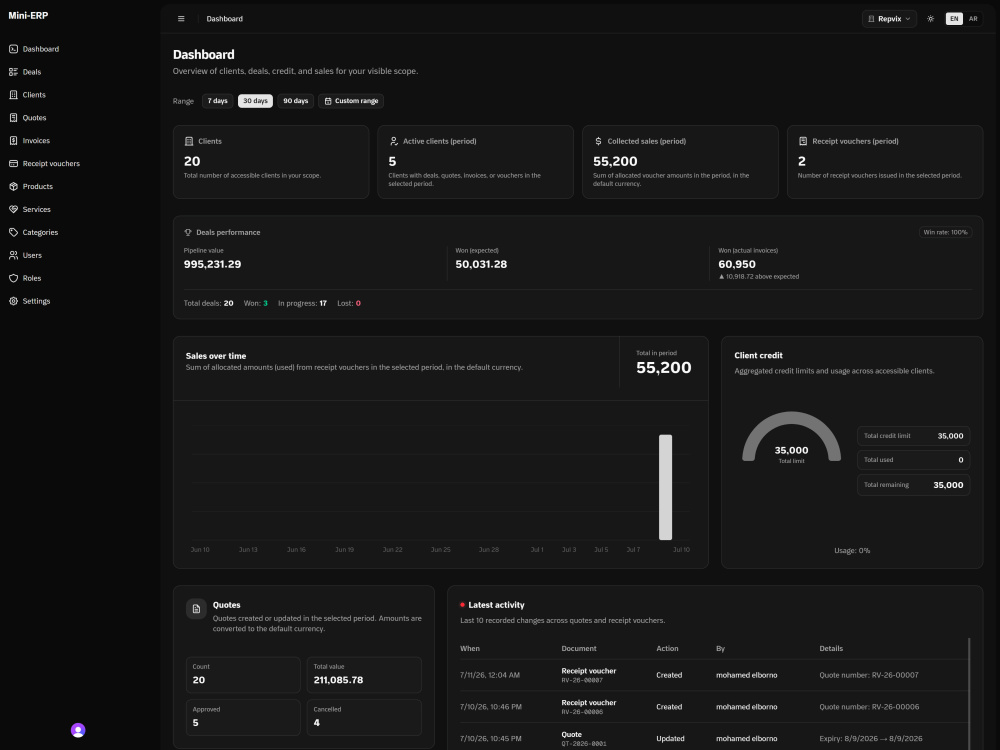Click the Usage: 0% label
The height and width of the screenshot is (750, 1000).
click(x=852, y=550)
